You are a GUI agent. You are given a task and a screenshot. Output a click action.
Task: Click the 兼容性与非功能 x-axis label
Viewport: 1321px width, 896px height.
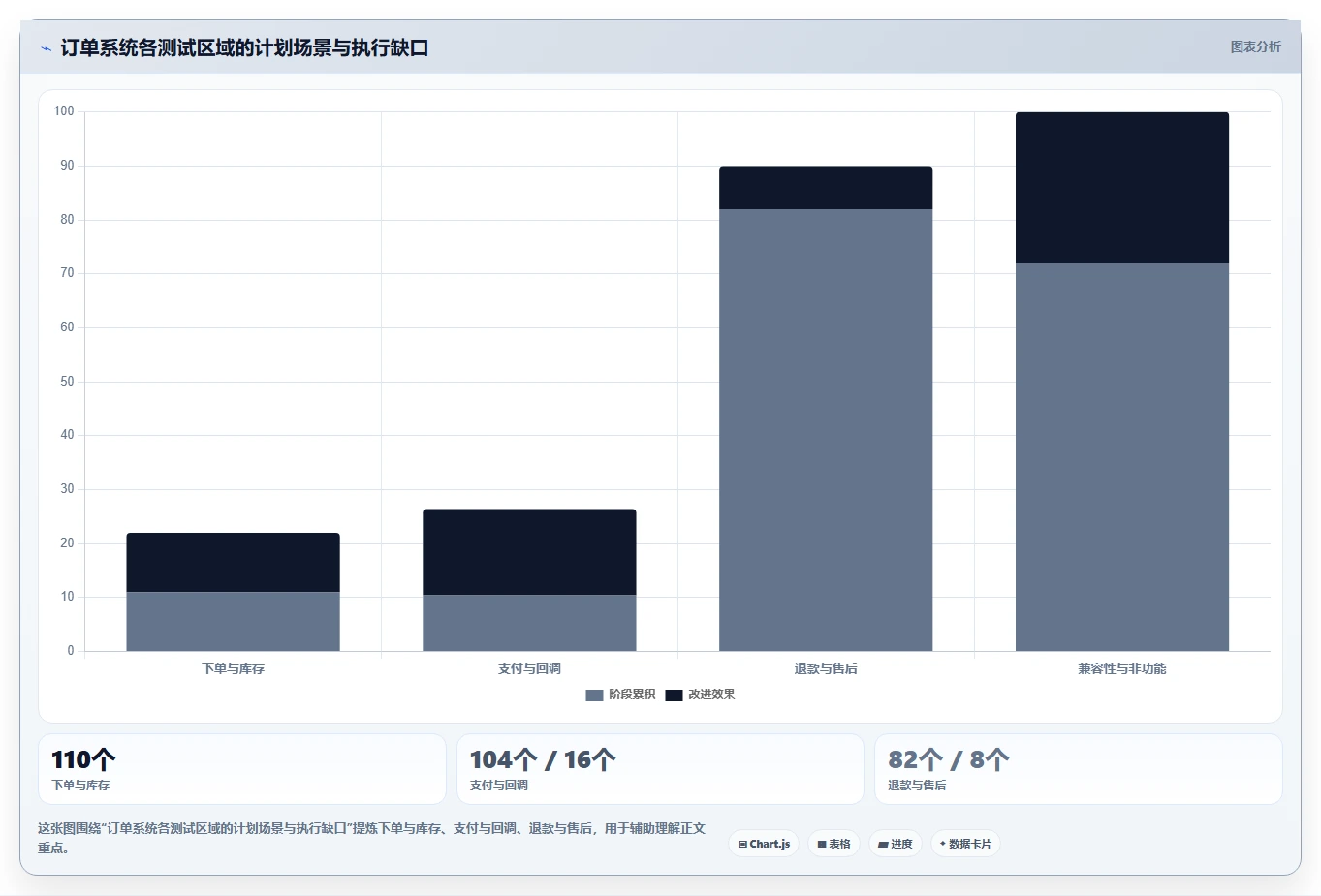(x=1122, y=668)
